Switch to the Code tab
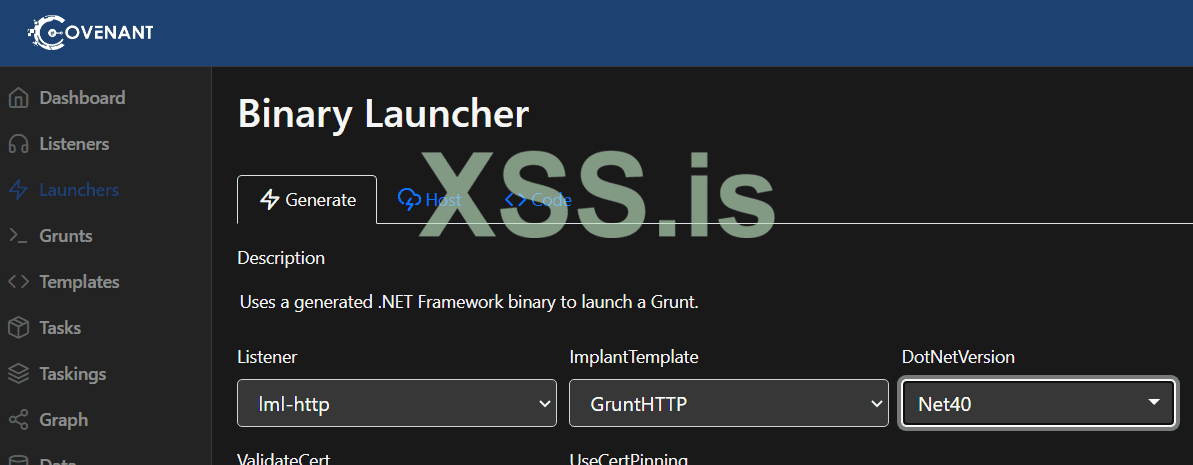This screenshot has width=1193, height=465. tap(538, 199)
